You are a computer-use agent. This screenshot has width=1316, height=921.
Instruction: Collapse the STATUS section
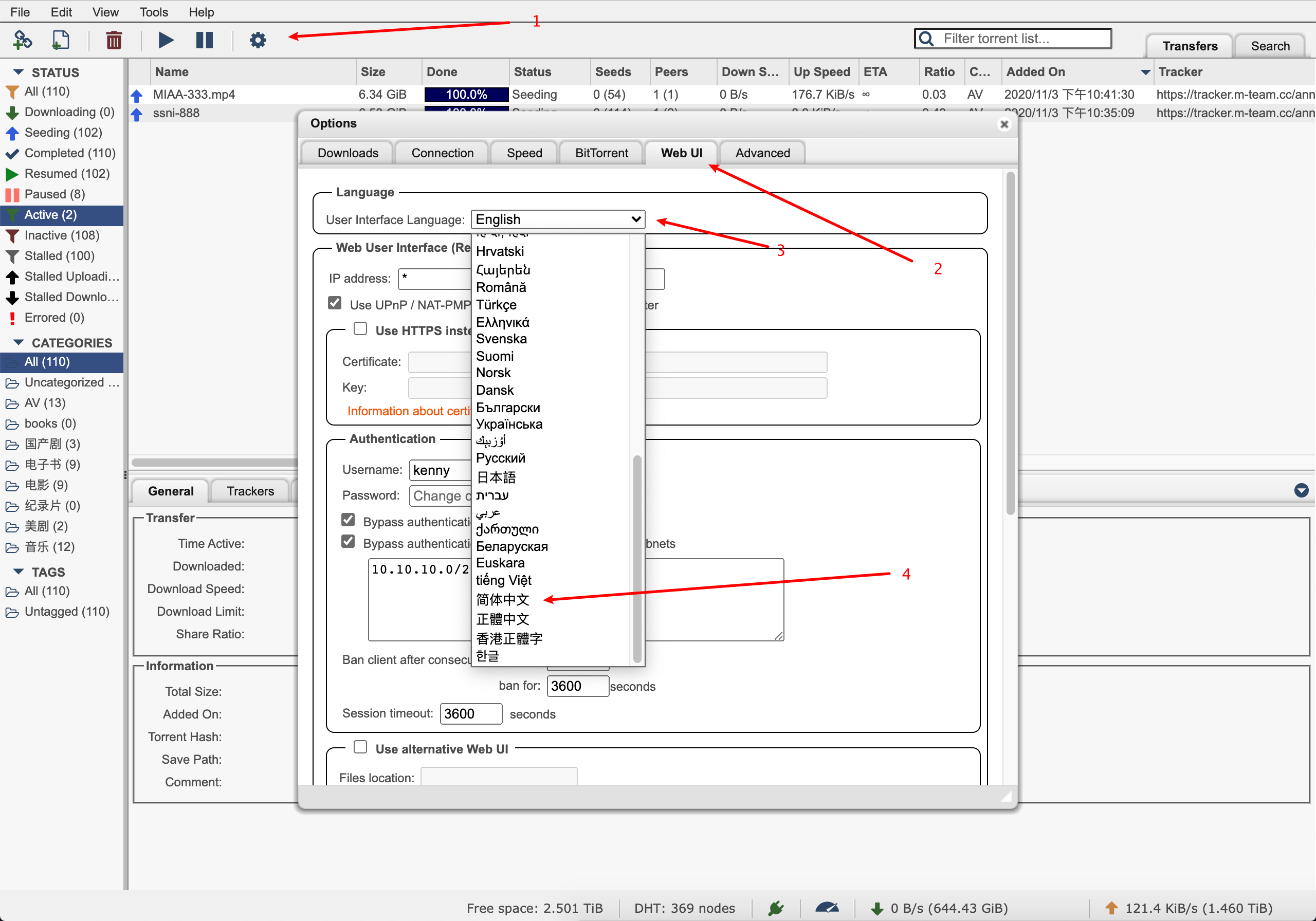(x=19, y=72)
